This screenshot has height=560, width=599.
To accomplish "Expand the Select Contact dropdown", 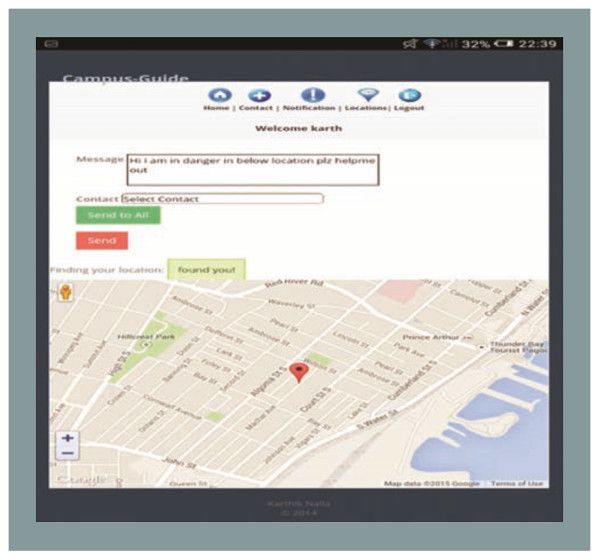I will point(222,199).
